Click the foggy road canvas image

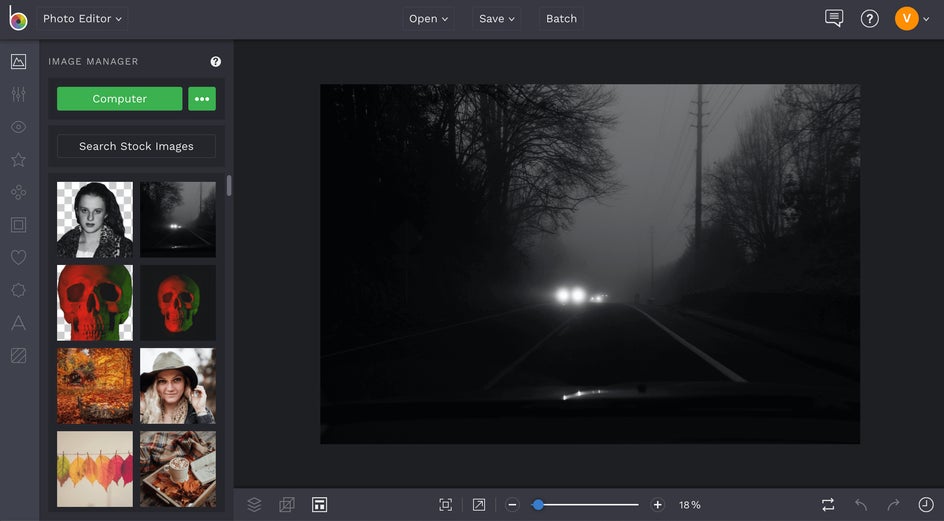click(x=590, y=264)
